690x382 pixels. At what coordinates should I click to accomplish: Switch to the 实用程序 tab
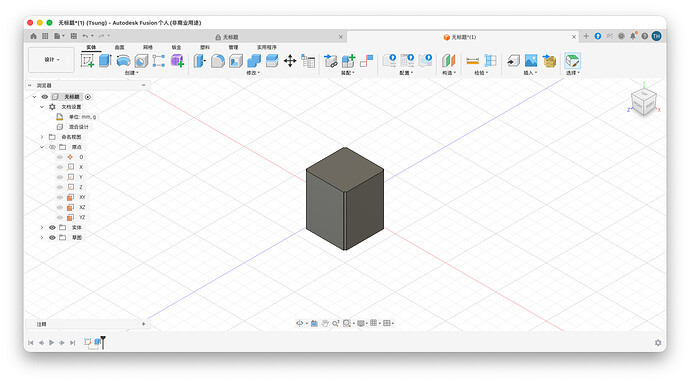pos(267,47)
